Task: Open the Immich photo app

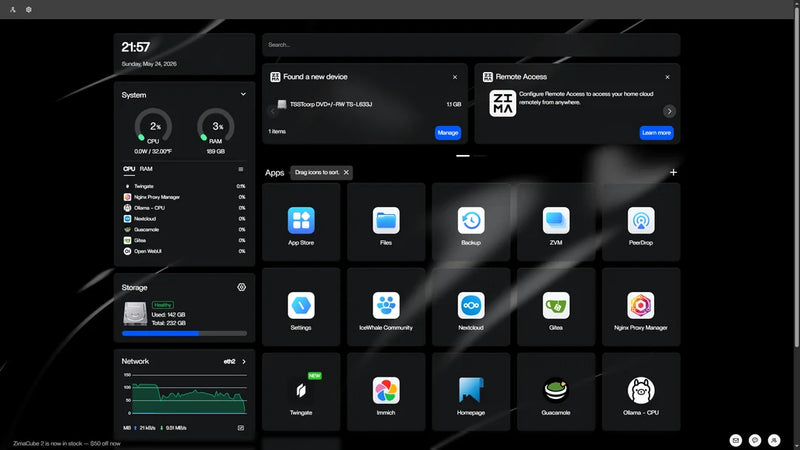Action: (x=386, y=391)
